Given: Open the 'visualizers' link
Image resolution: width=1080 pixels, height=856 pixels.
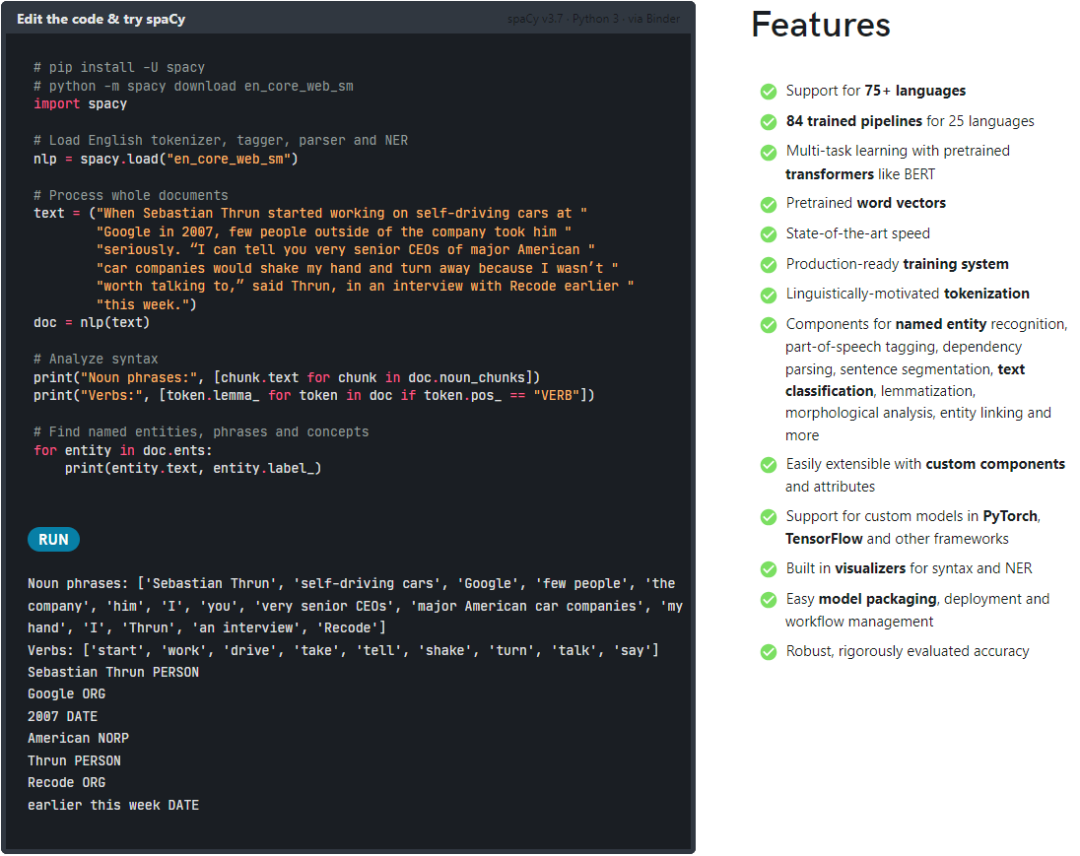Looking at the screenshot, I should [x=870, y=569].
